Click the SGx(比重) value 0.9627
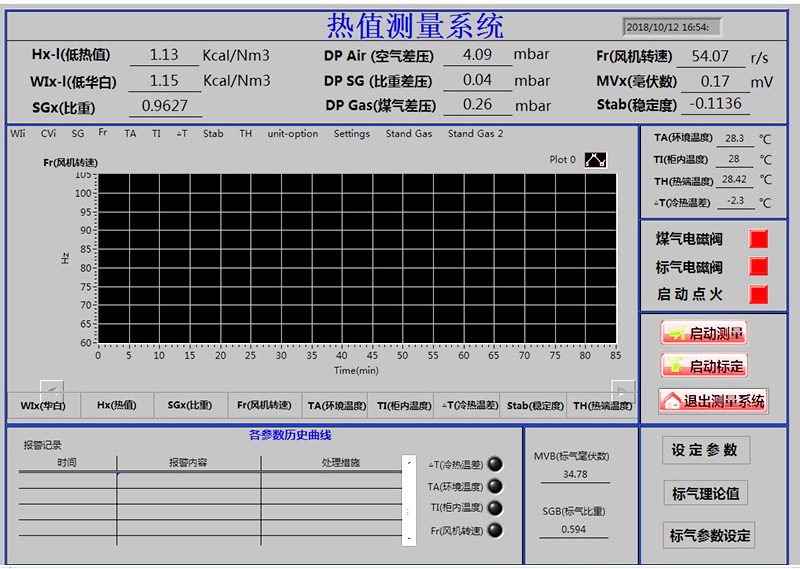The image size is (800, 569). [x=165, y=106]
